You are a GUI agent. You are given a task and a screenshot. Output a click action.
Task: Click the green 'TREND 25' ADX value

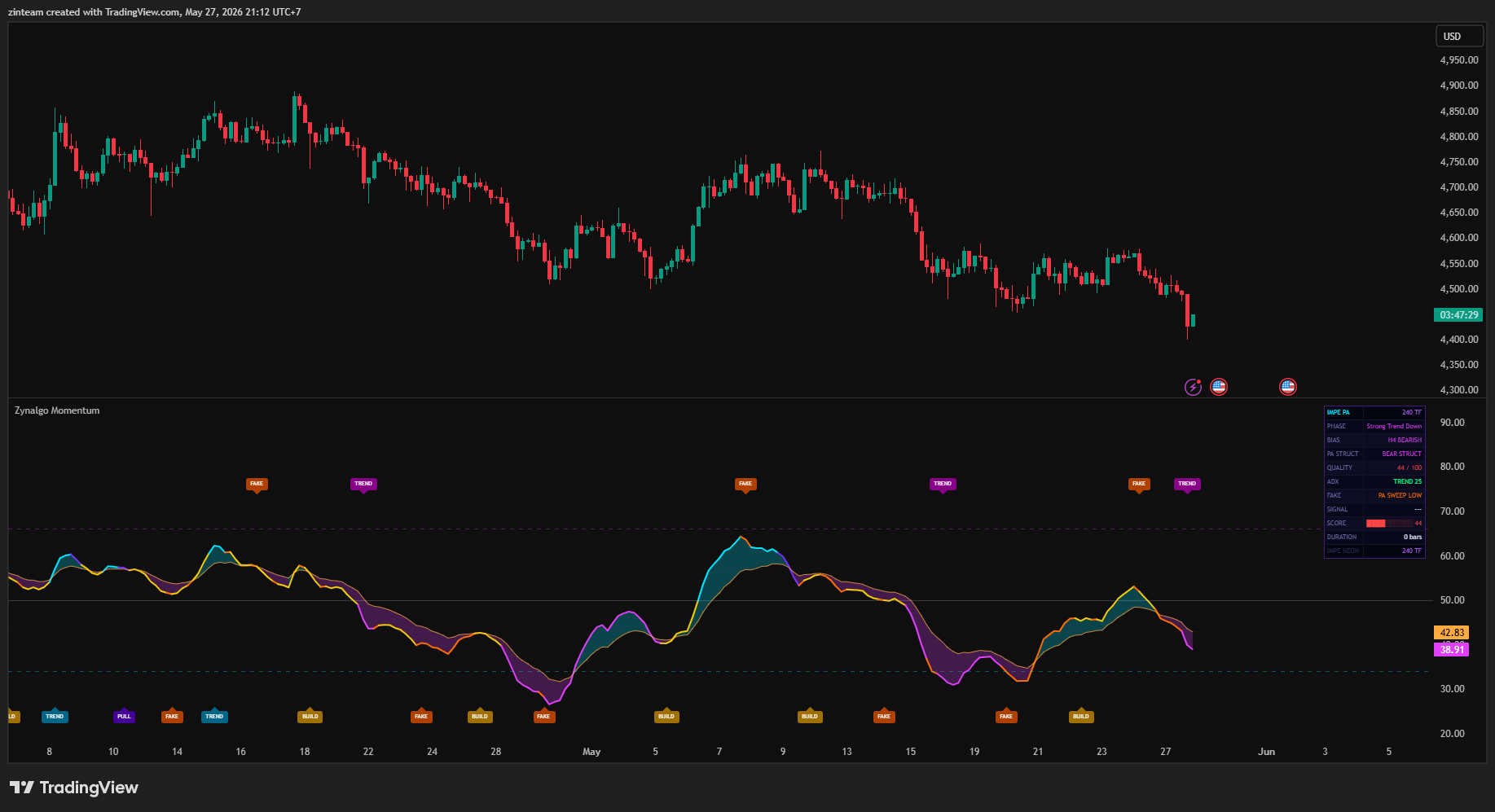click(x=1407, y=481)
